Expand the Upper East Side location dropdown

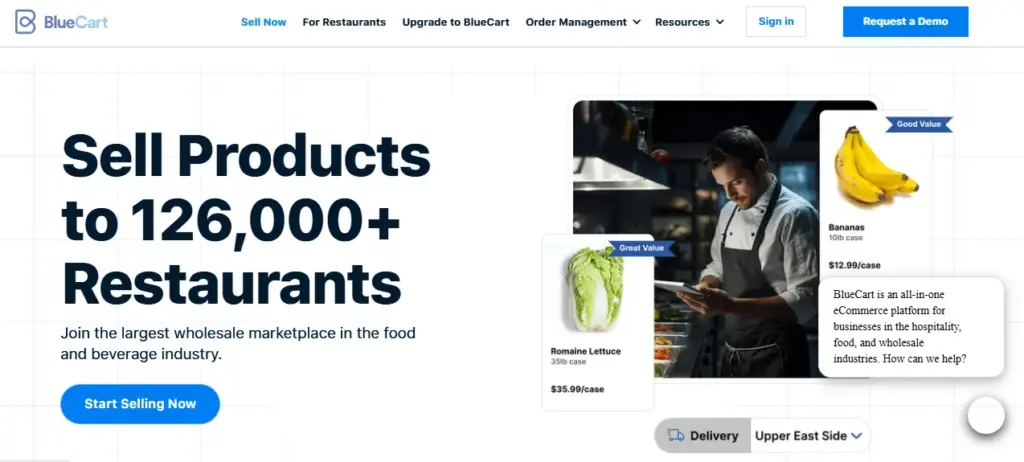[x=808, y=436]
